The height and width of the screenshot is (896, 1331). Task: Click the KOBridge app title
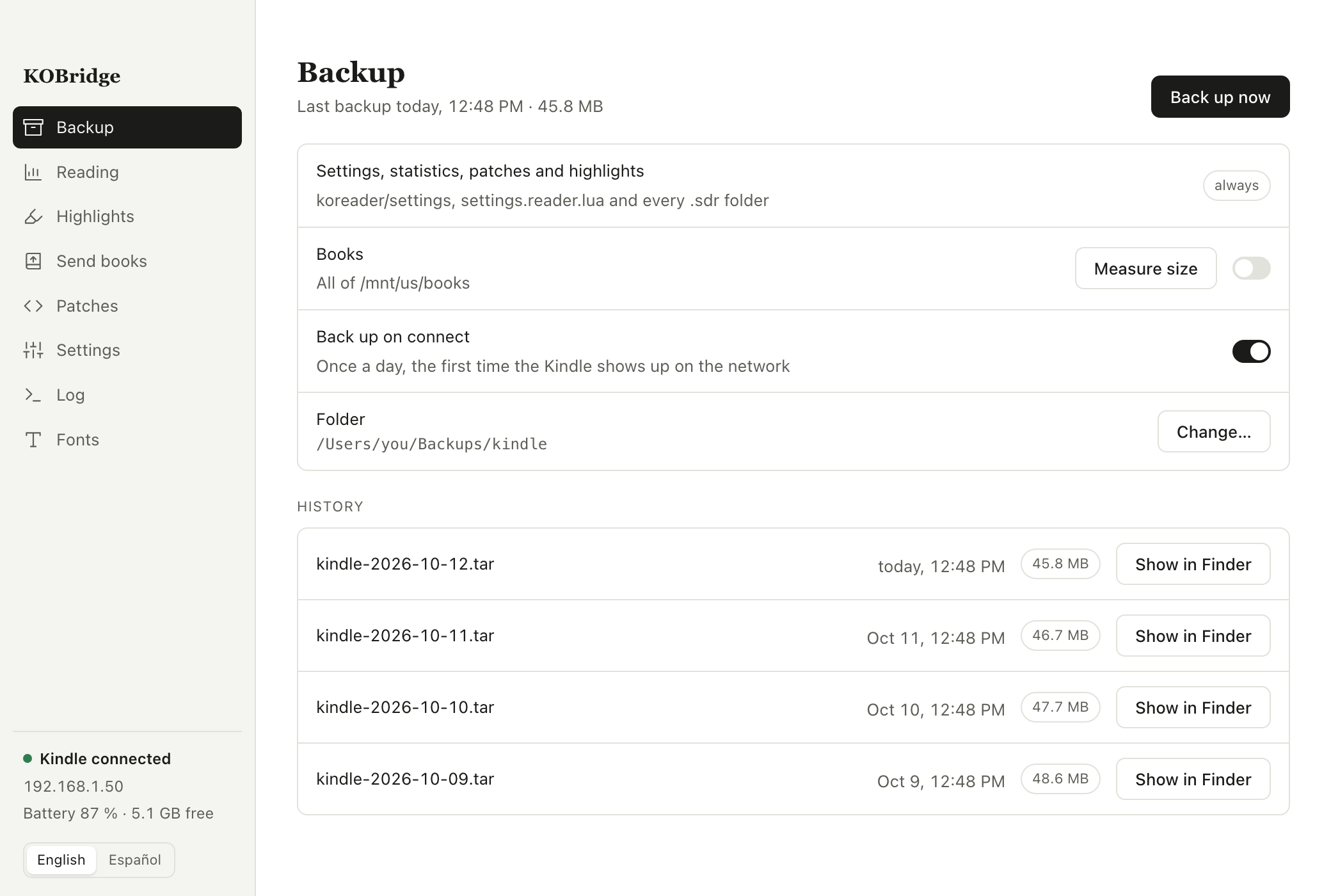point(72,76)
